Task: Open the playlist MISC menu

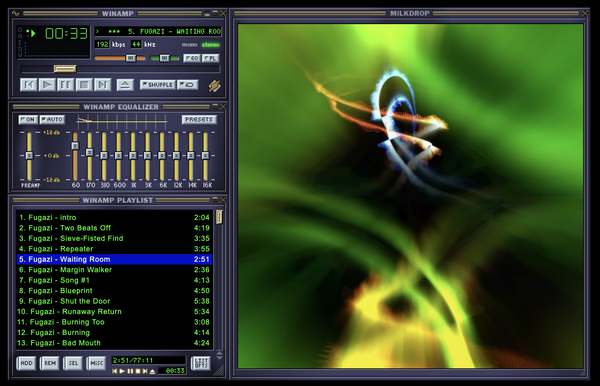Action: [x=96, y=363]
